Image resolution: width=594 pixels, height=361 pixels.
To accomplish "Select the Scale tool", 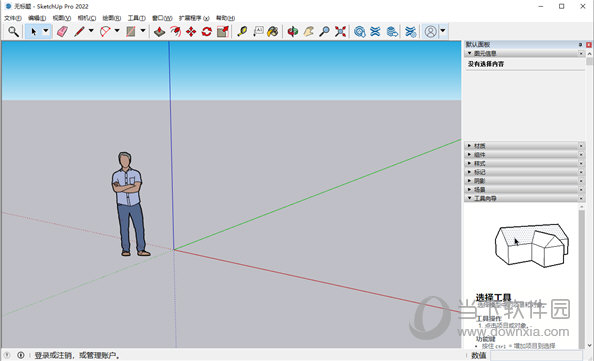I will [223, 31].
